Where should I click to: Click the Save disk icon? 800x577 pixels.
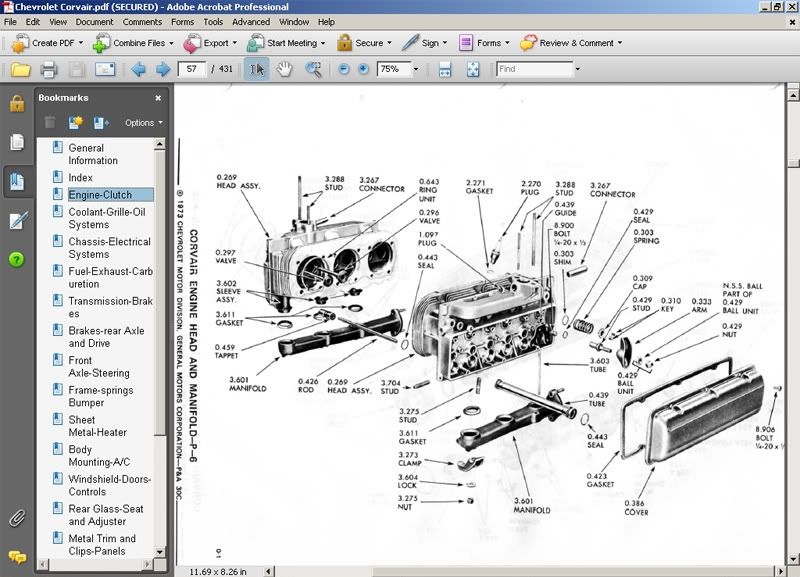point(77,69)
